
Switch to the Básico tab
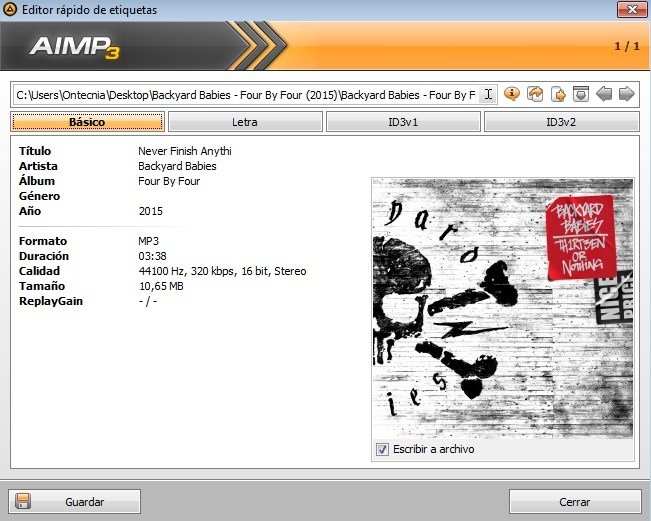87,122
